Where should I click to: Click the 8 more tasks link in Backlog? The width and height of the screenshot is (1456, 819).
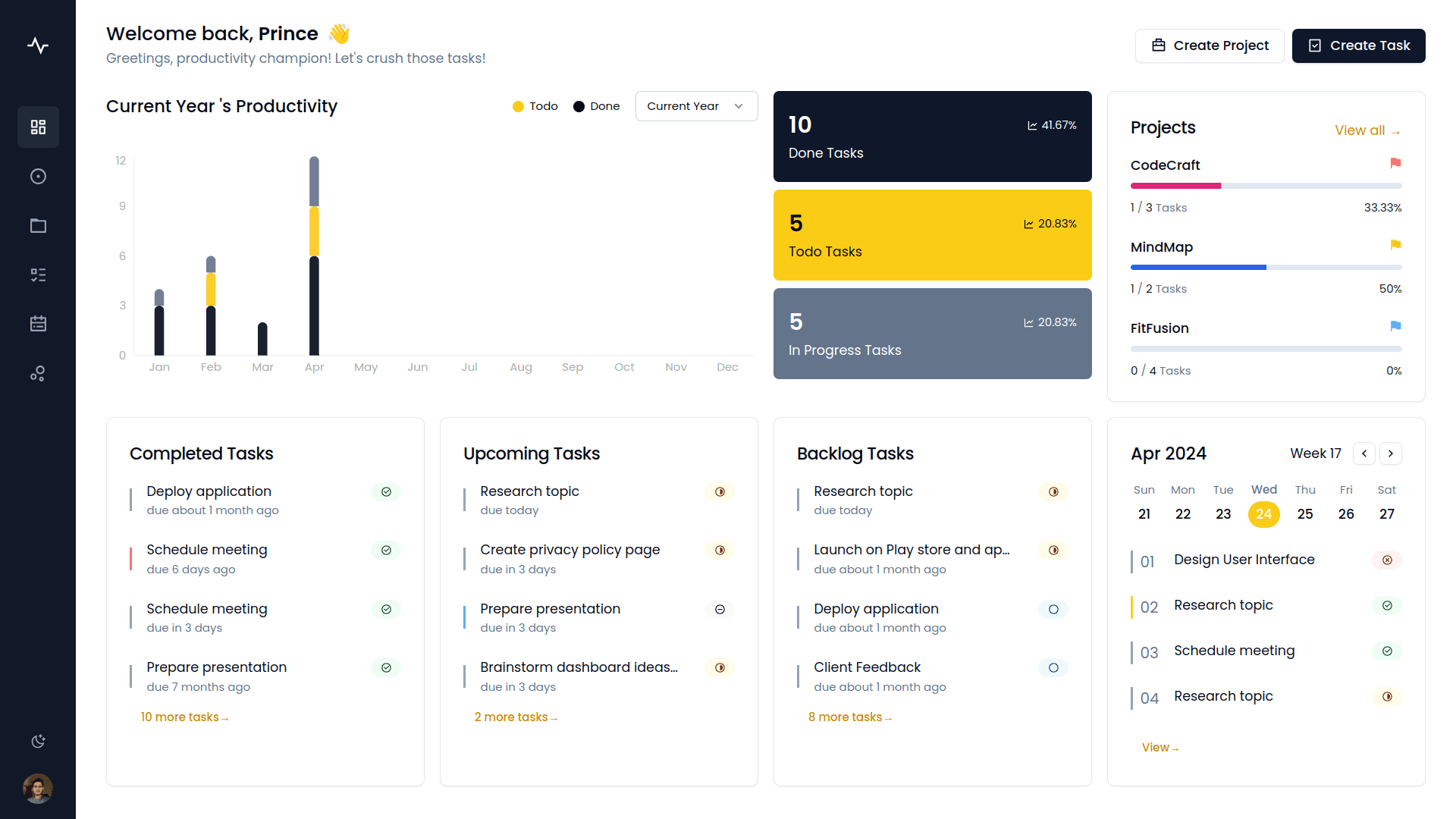click(849, 717)
